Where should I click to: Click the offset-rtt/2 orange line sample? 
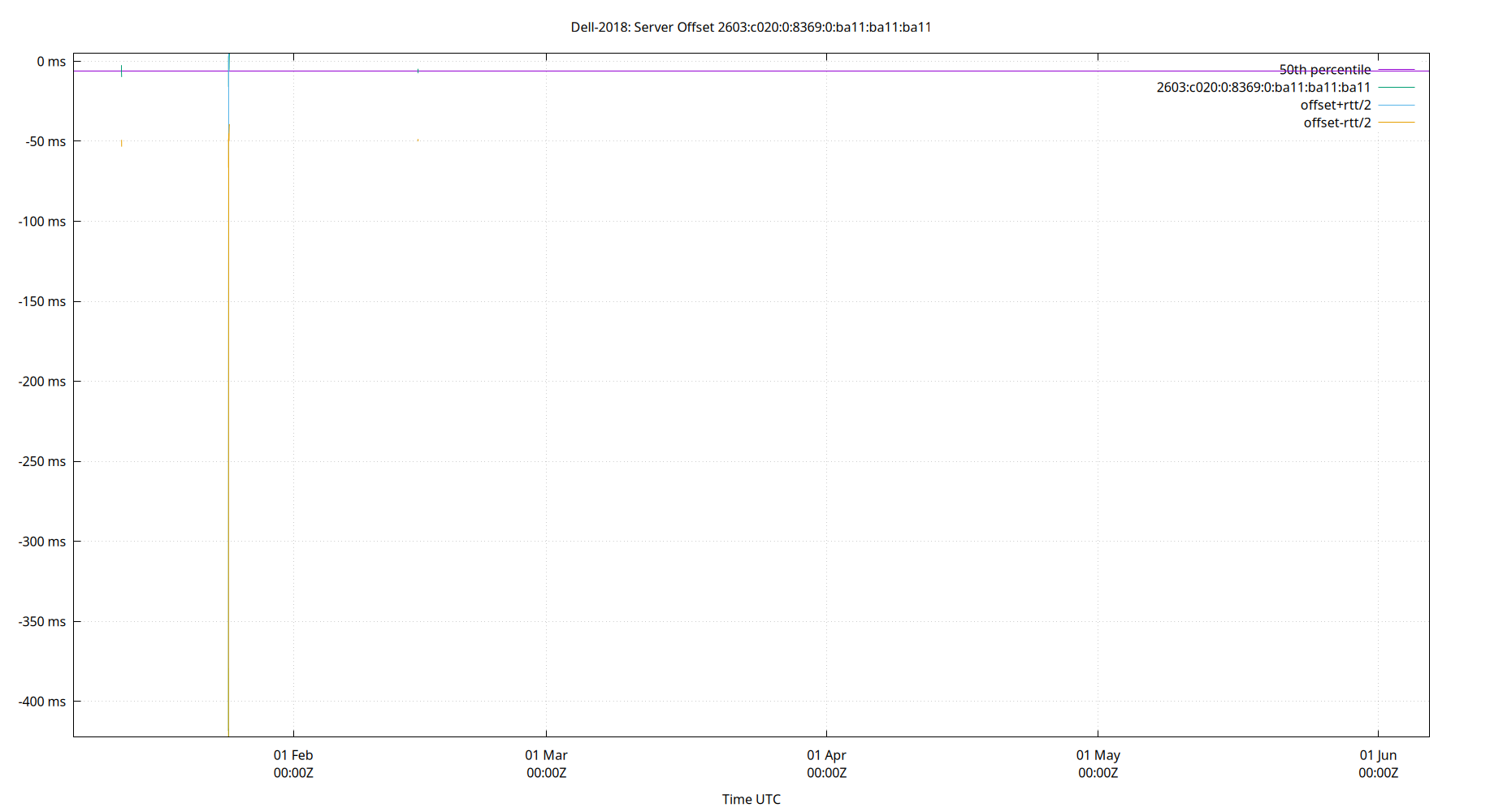tap(1396, 123)
